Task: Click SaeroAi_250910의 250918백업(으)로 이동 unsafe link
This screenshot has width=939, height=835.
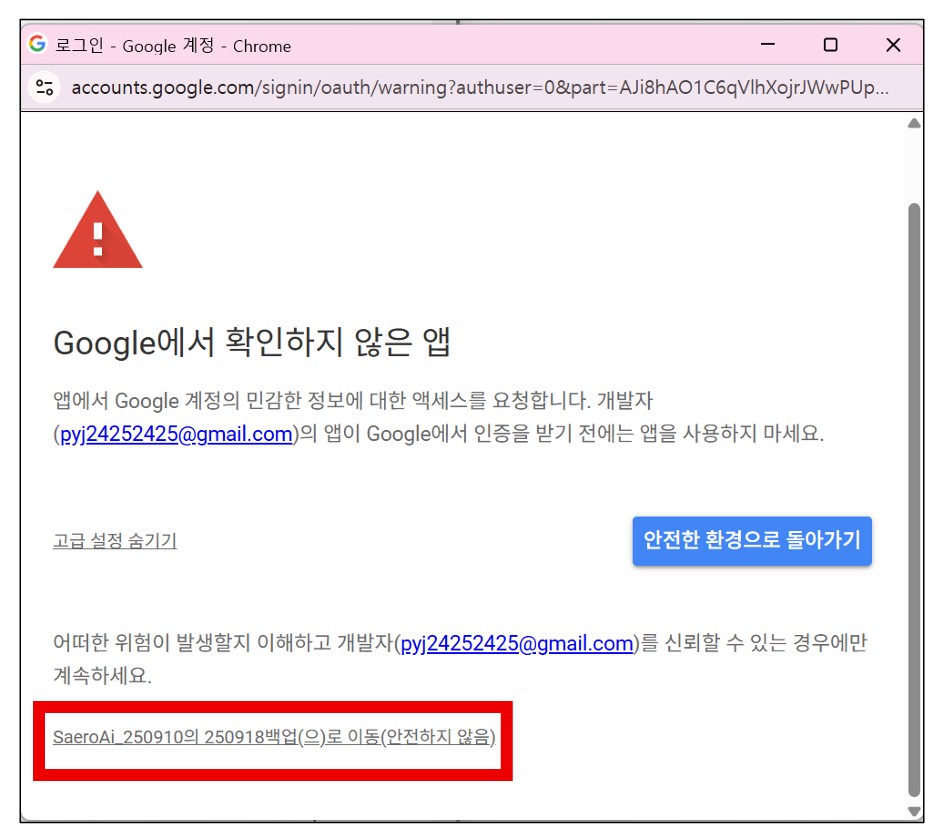Action: point(274,737)
